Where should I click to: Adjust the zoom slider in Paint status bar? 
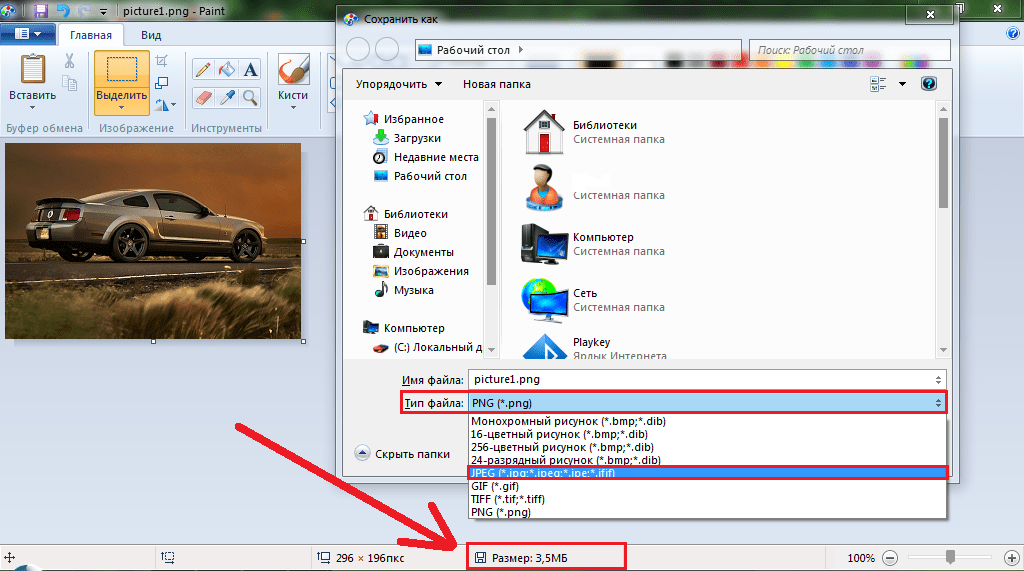[950, 557]
